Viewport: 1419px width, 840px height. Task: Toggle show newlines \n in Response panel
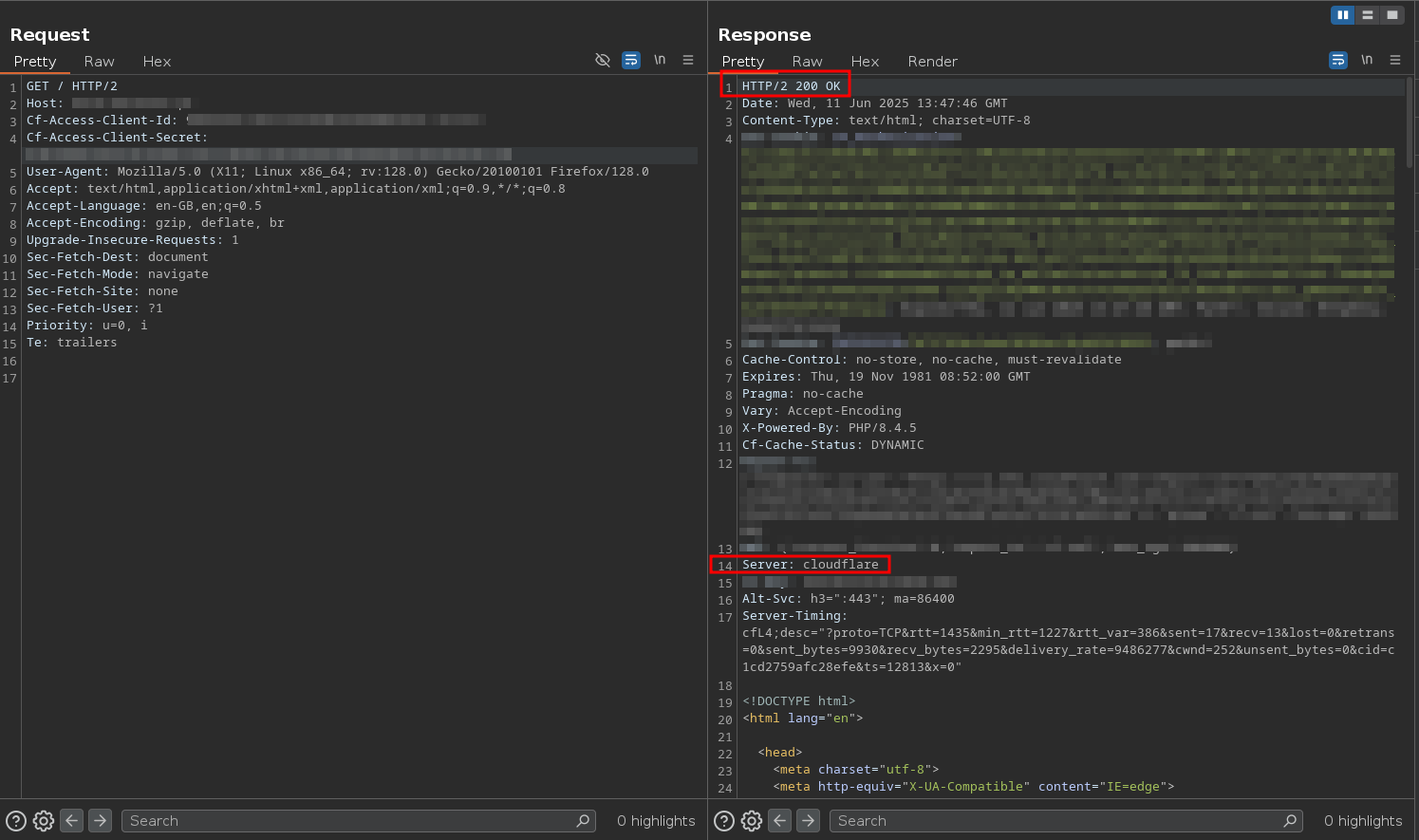point(1367,60)
